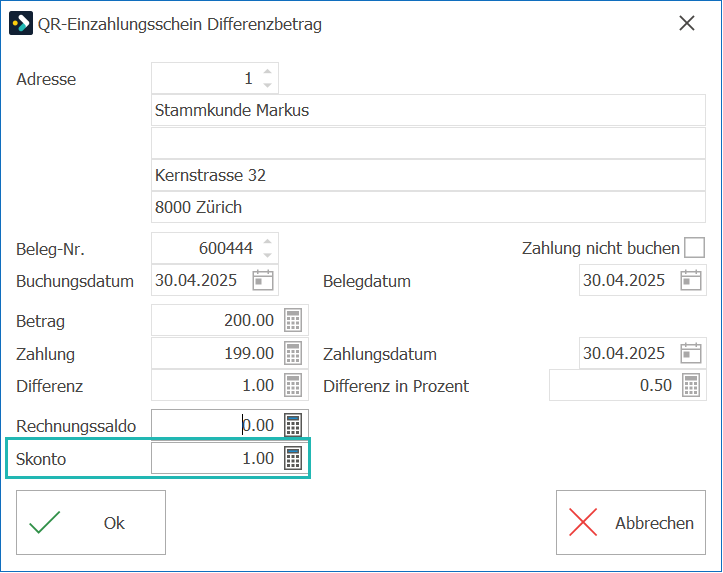Click the Adresse label
The image size is (723, 573).
(46, 79)
